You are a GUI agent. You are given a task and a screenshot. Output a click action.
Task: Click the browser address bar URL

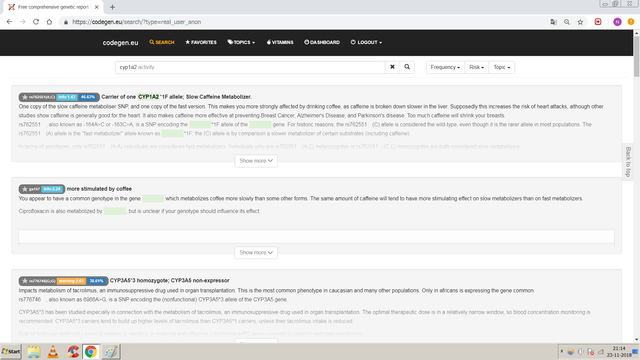coord(136,22)
